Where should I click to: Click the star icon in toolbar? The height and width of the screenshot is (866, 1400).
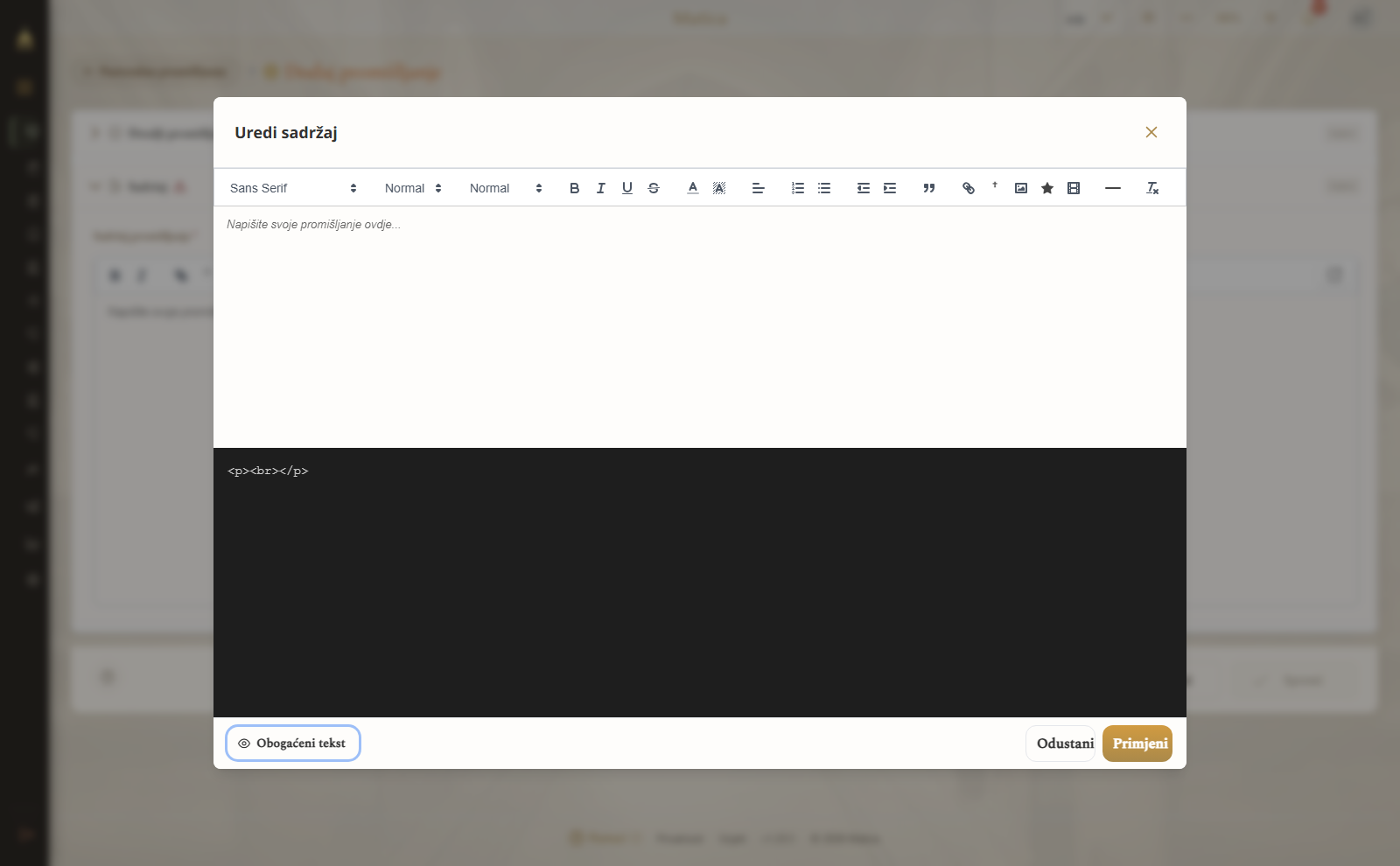(1046, 188)
